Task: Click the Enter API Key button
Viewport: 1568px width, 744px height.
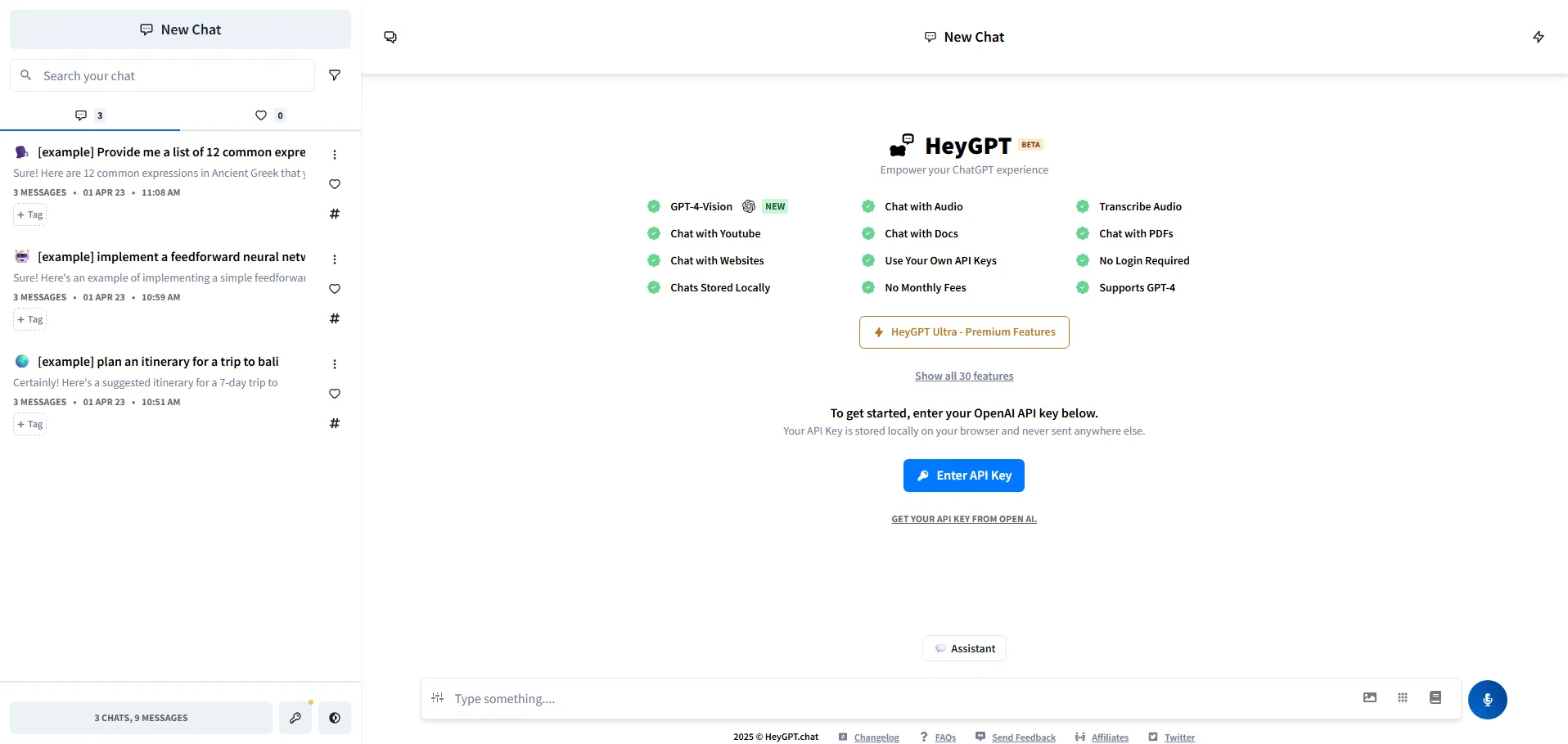Action: pos(963,476)
